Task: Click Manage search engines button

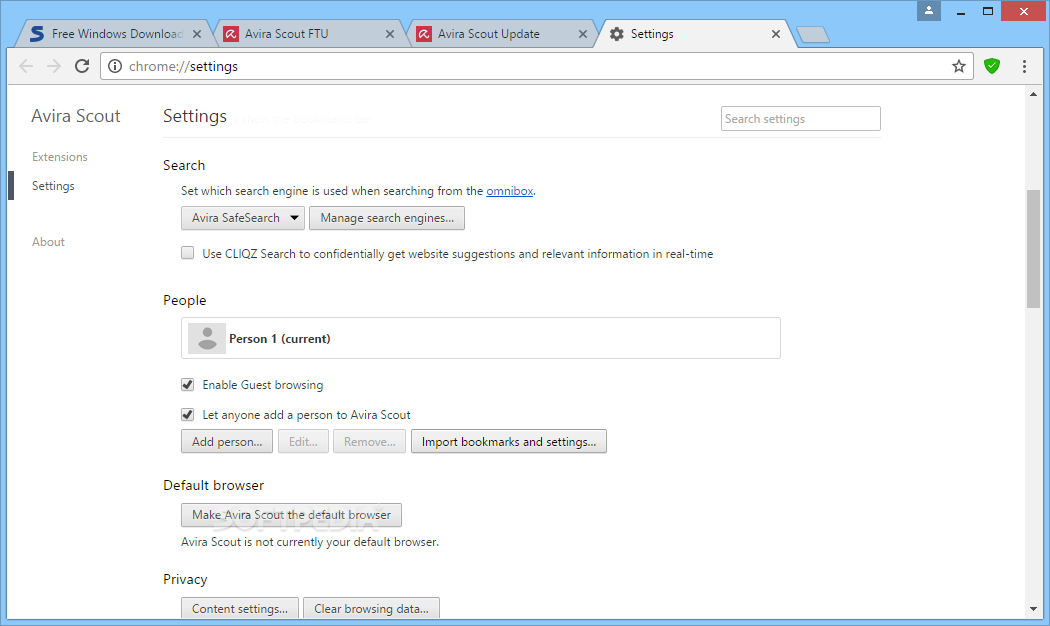Action: 386,218
